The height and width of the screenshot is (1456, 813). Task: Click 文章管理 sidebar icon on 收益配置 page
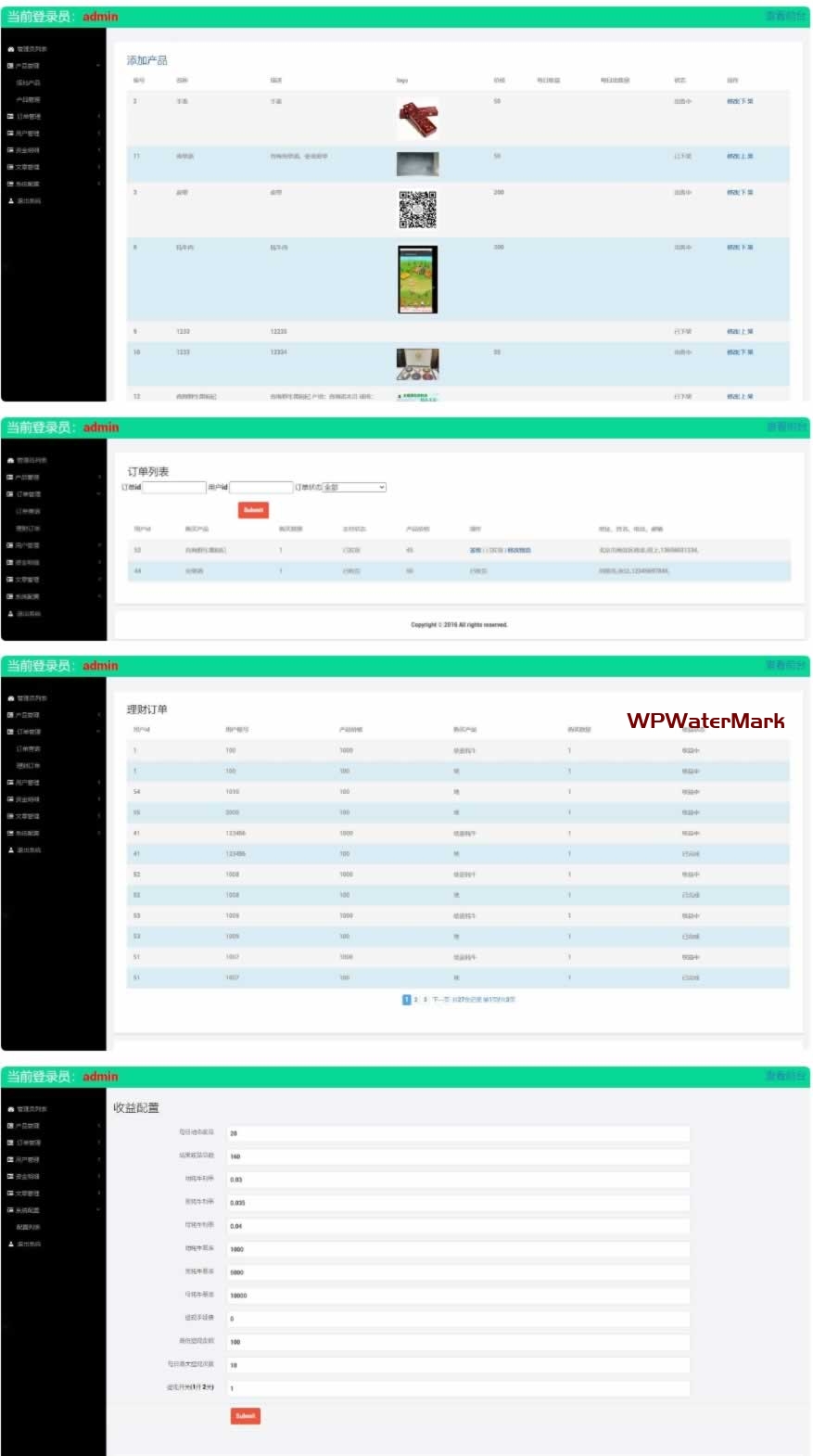(x=10, y=1194)
